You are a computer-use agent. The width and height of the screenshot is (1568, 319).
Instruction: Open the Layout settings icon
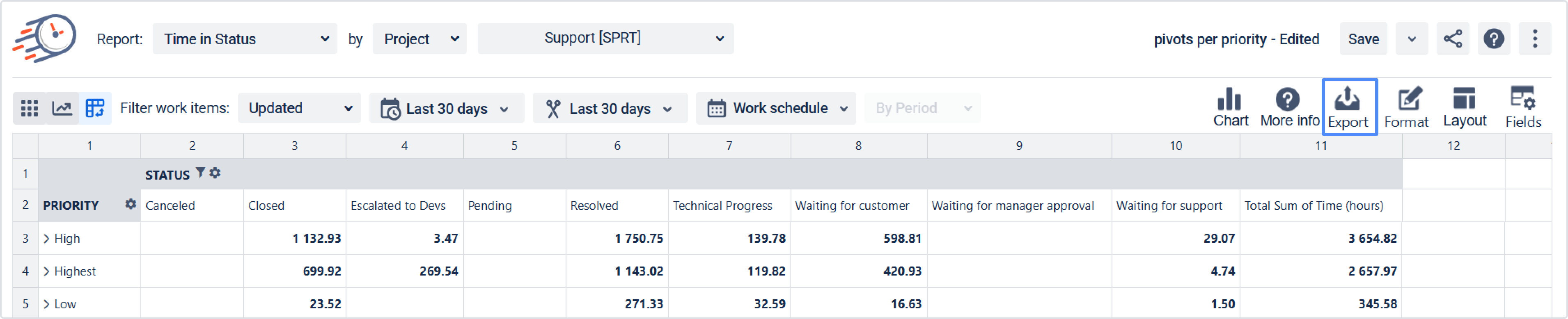(x=1464, y=98)
